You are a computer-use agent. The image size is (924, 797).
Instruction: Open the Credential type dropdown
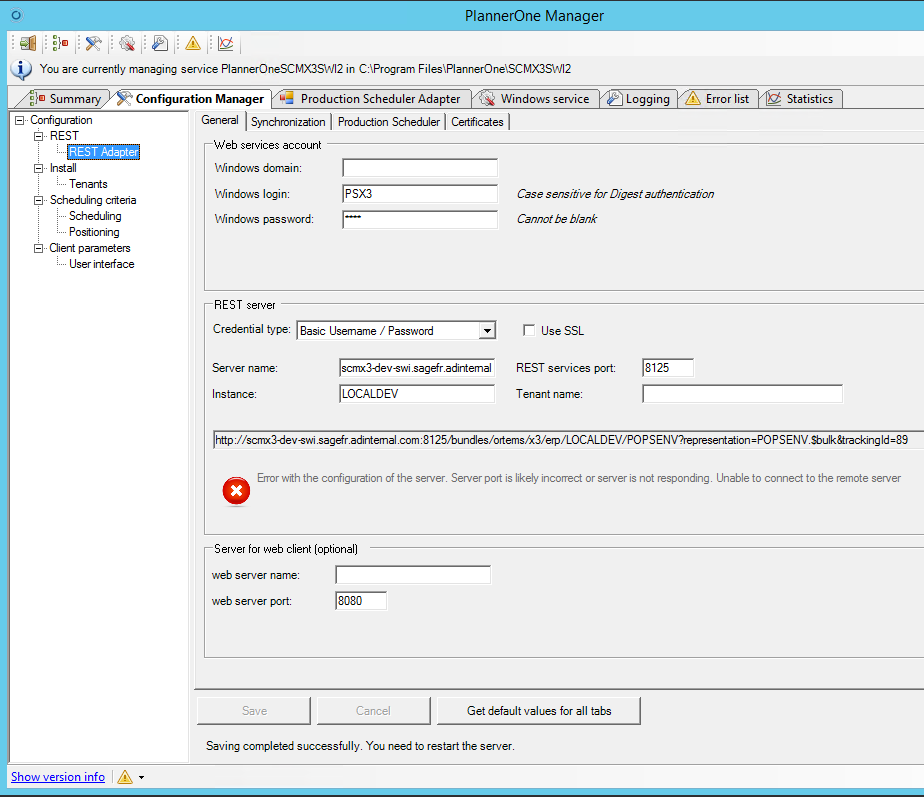coord(486,331)
